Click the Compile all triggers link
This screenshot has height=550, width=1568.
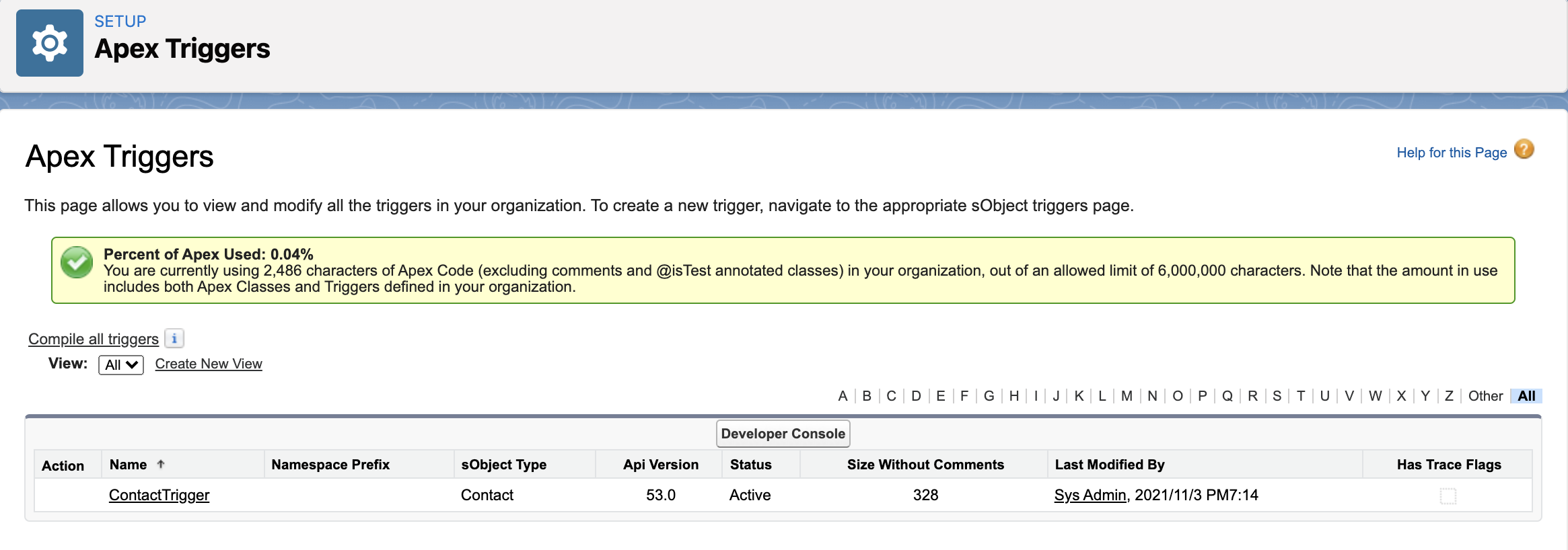point(94,339)
